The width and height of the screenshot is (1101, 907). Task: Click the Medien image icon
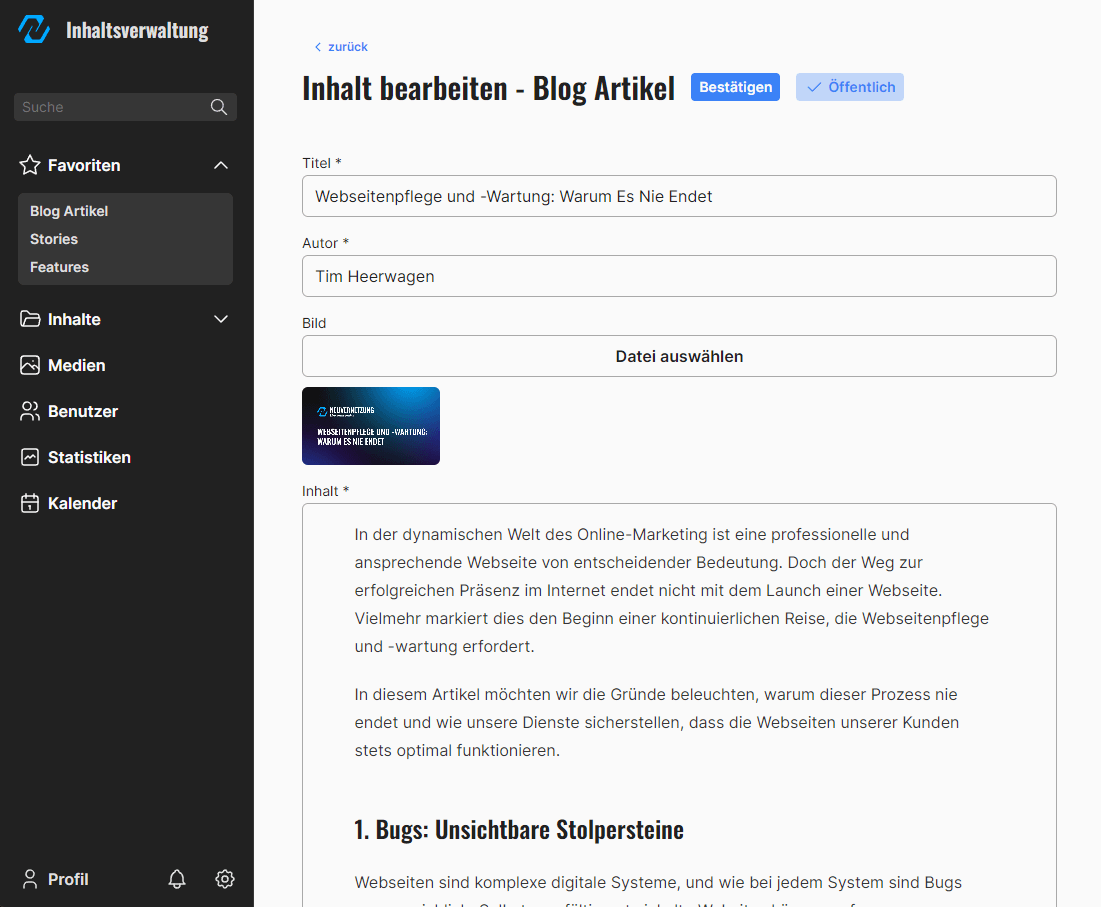[30, 365]
